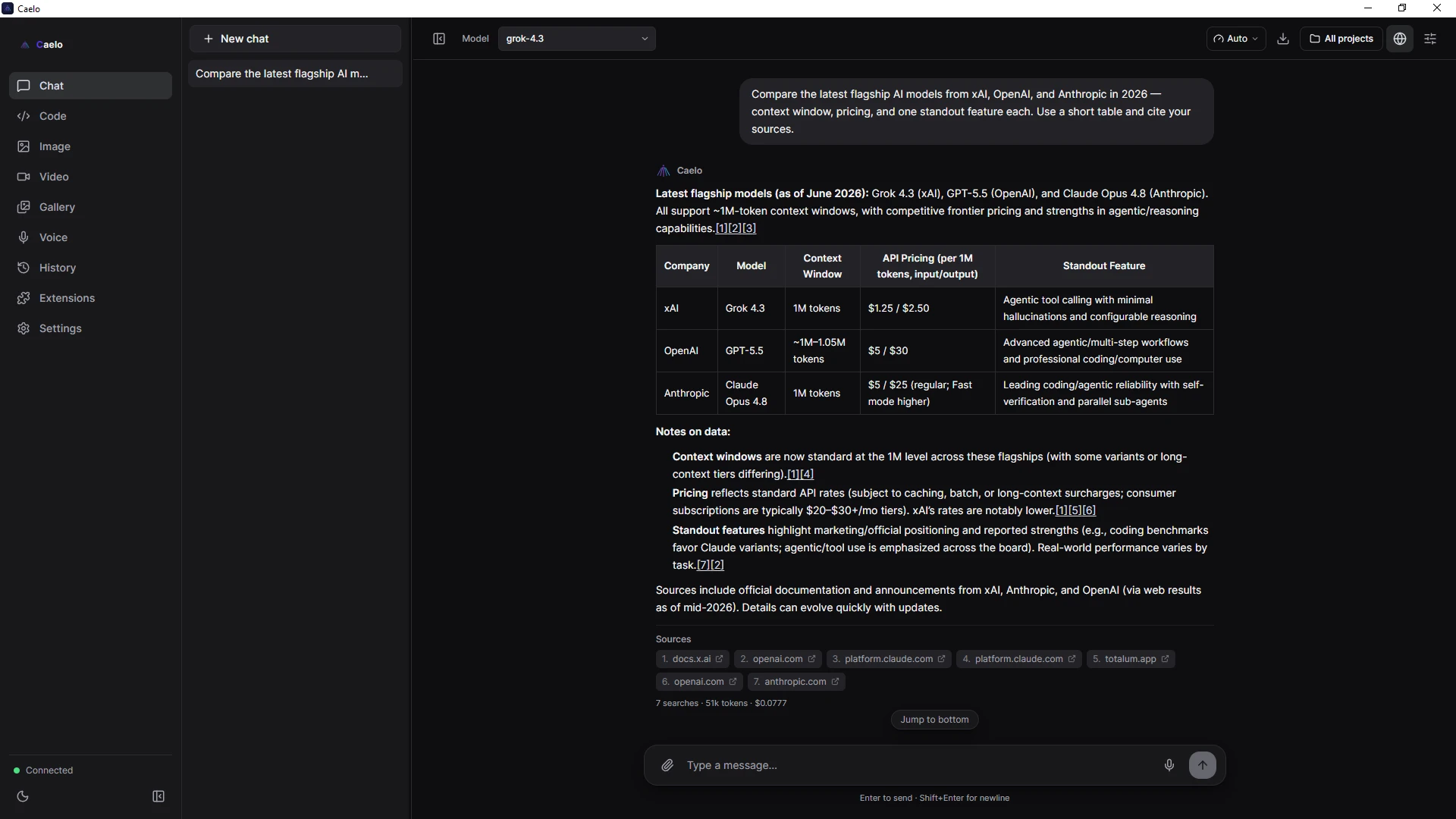Click the attach file paperclip icon
This screenshot has width=1456, height=819.
tap(667, 765)
